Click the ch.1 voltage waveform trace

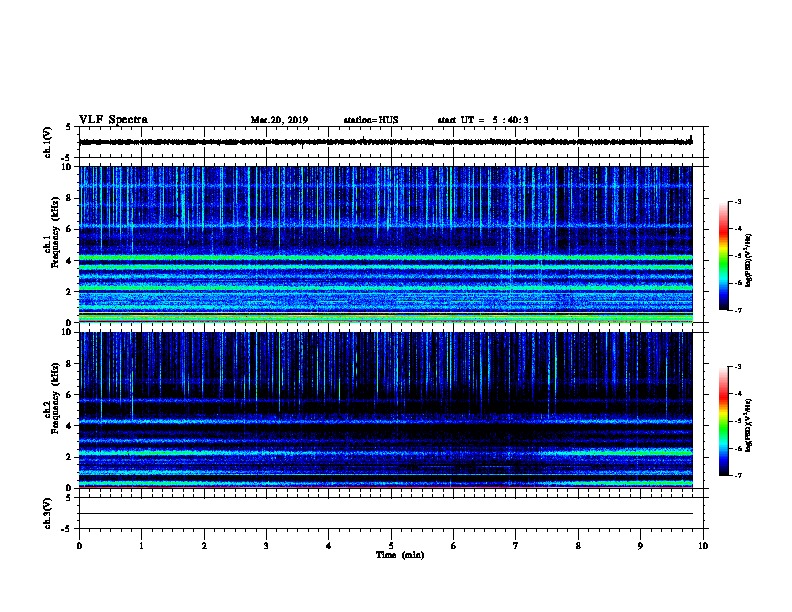(385, 142)
